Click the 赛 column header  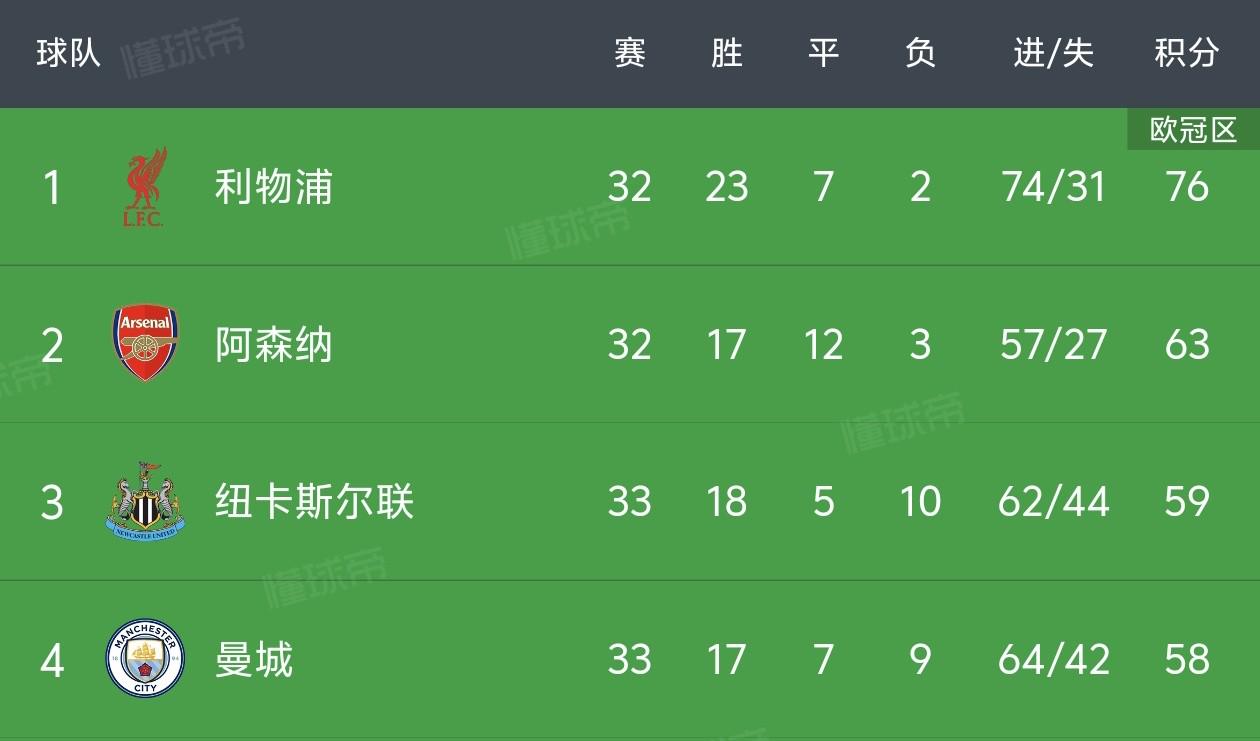[x=630, y=52]
